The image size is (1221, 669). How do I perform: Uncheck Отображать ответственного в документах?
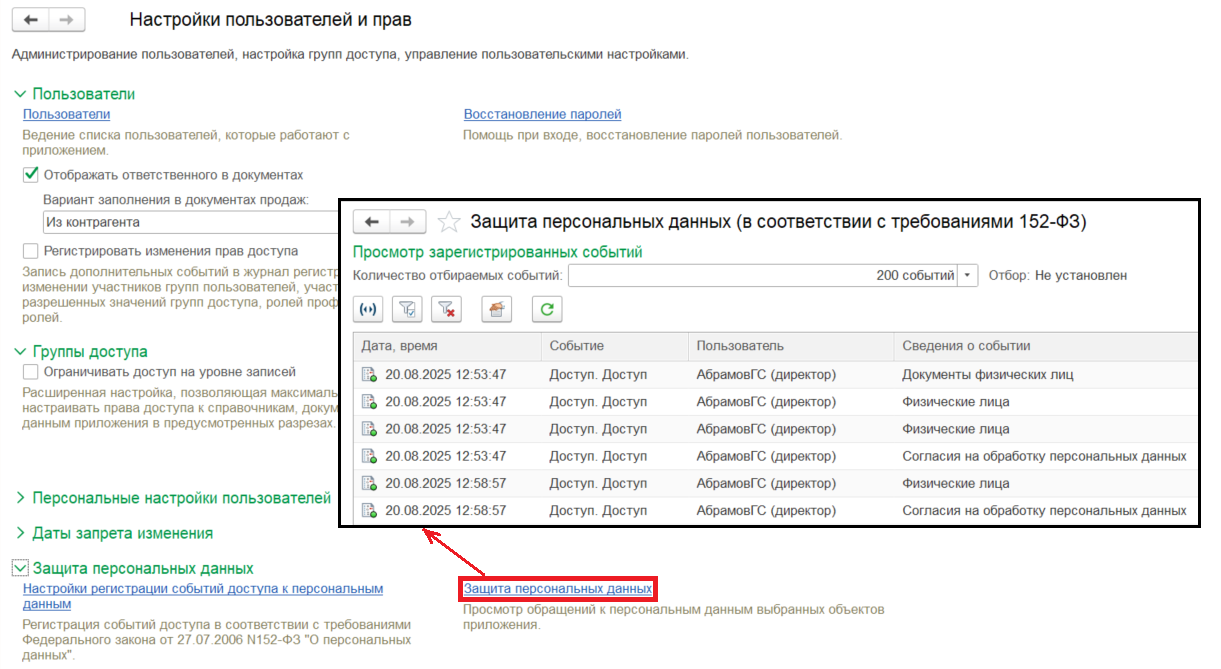[31, 174]
